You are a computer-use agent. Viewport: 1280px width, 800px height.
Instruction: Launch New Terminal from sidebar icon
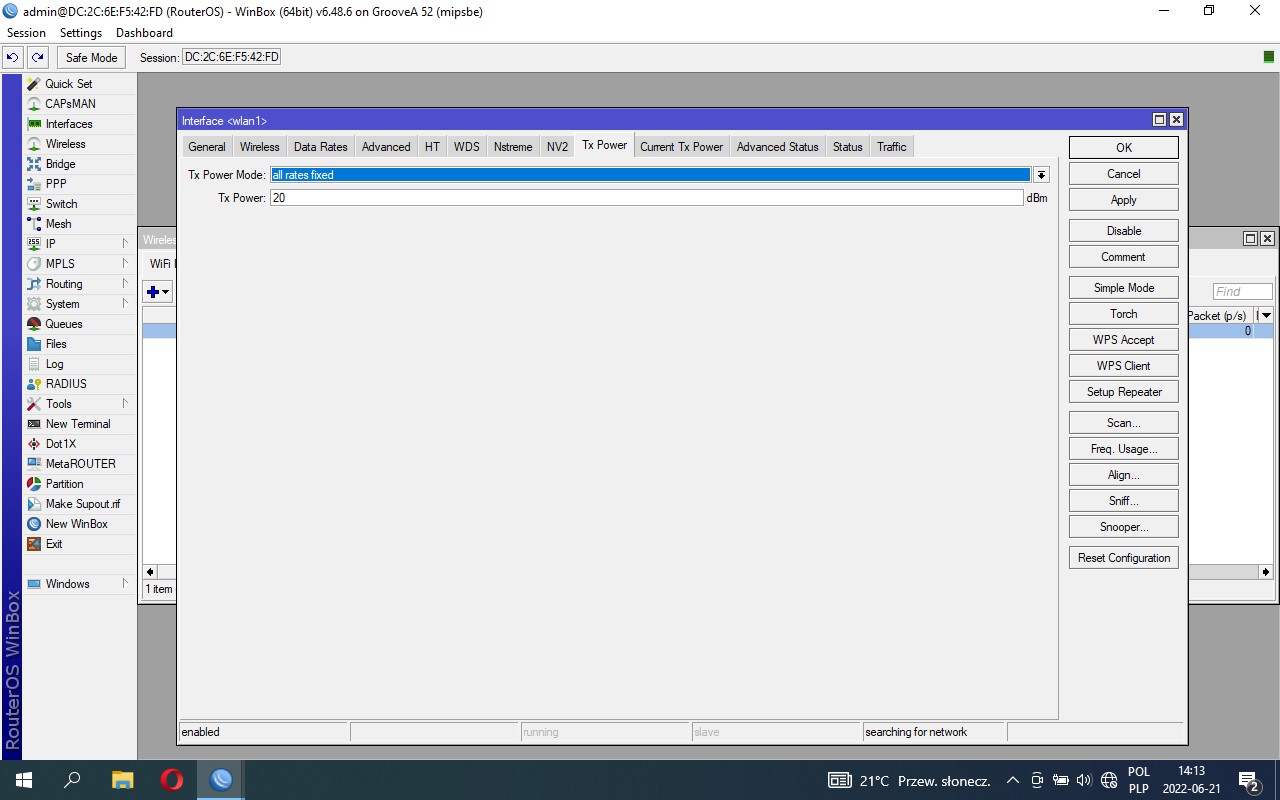[34, 424]
